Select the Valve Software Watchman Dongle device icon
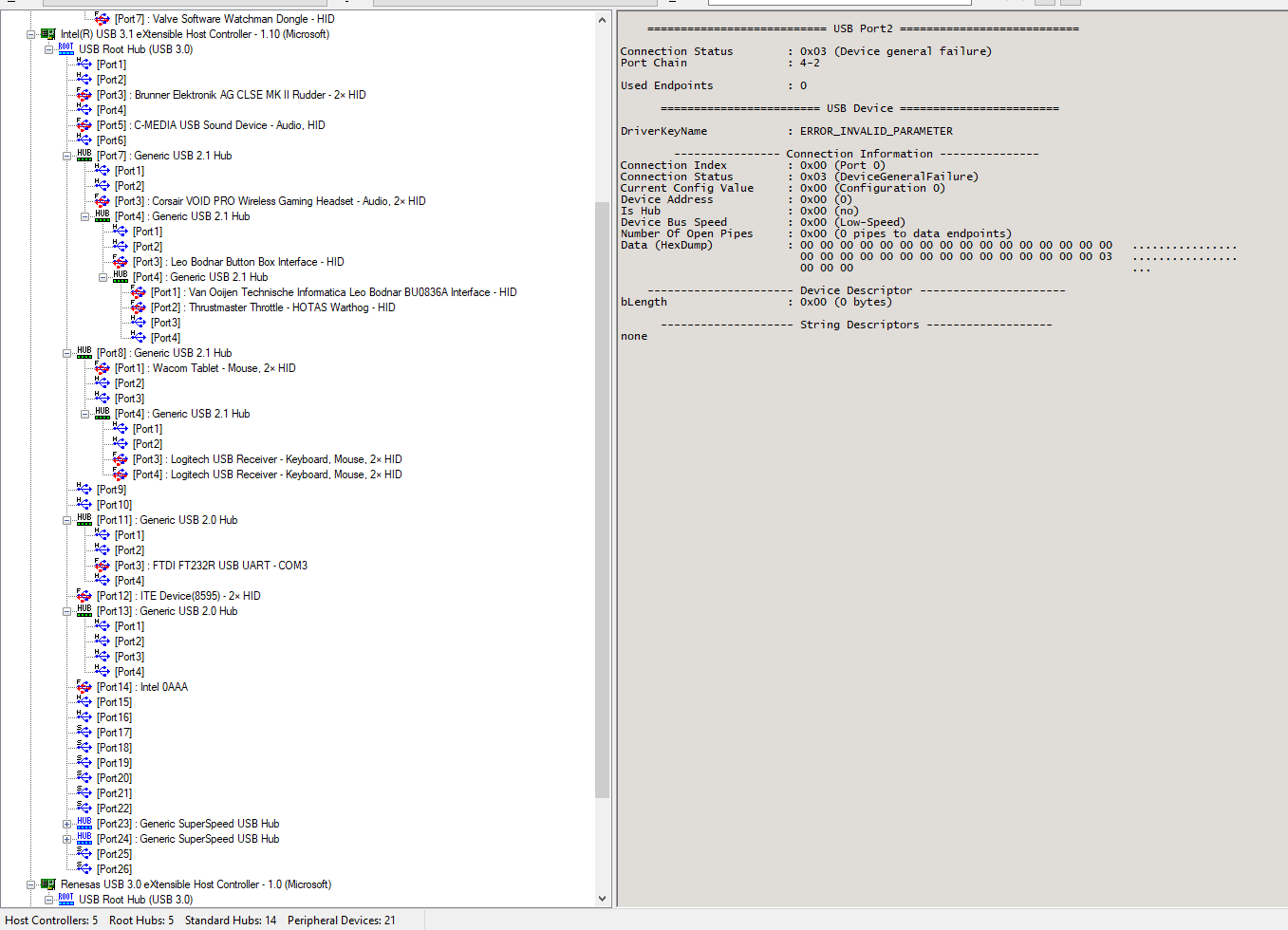 [x=102, y=19]
